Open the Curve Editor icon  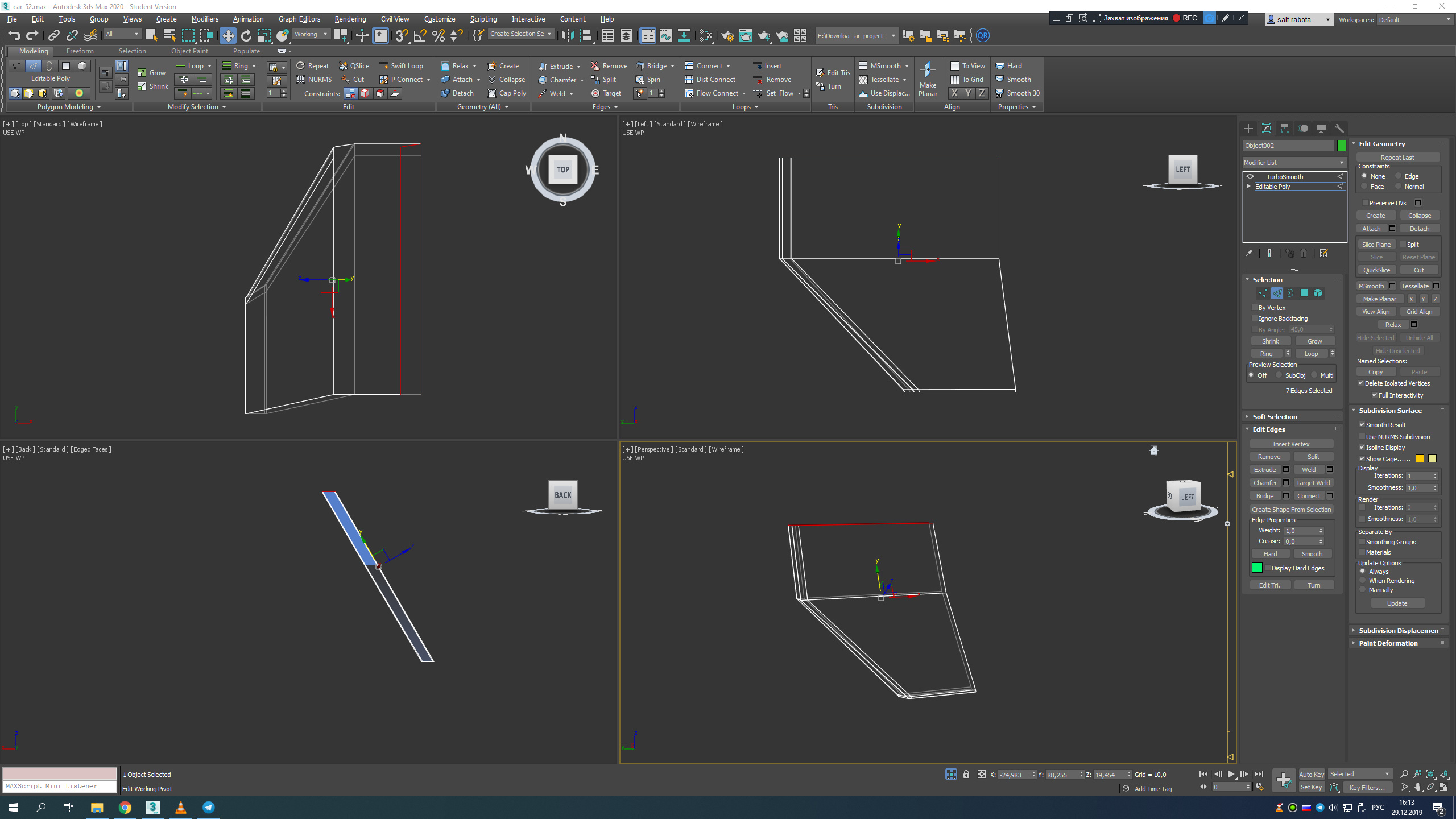tap(665, 36)
